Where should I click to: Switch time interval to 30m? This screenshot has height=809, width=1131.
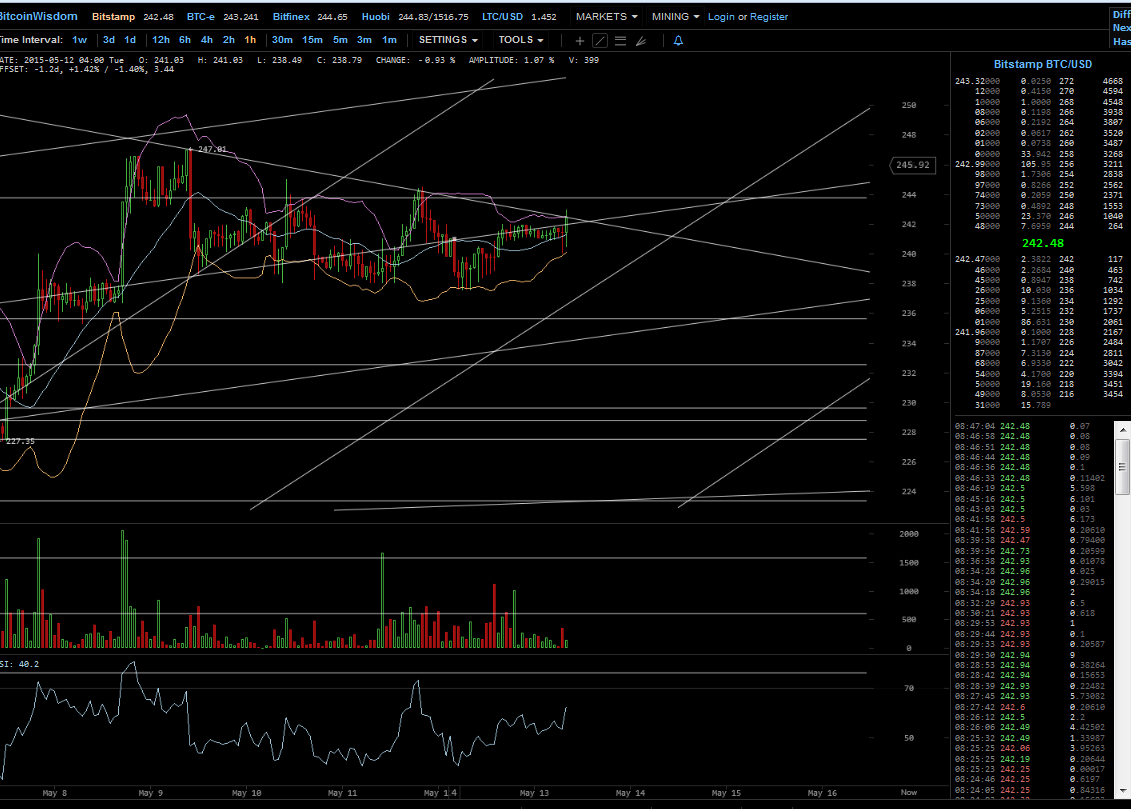pos(282,40)
